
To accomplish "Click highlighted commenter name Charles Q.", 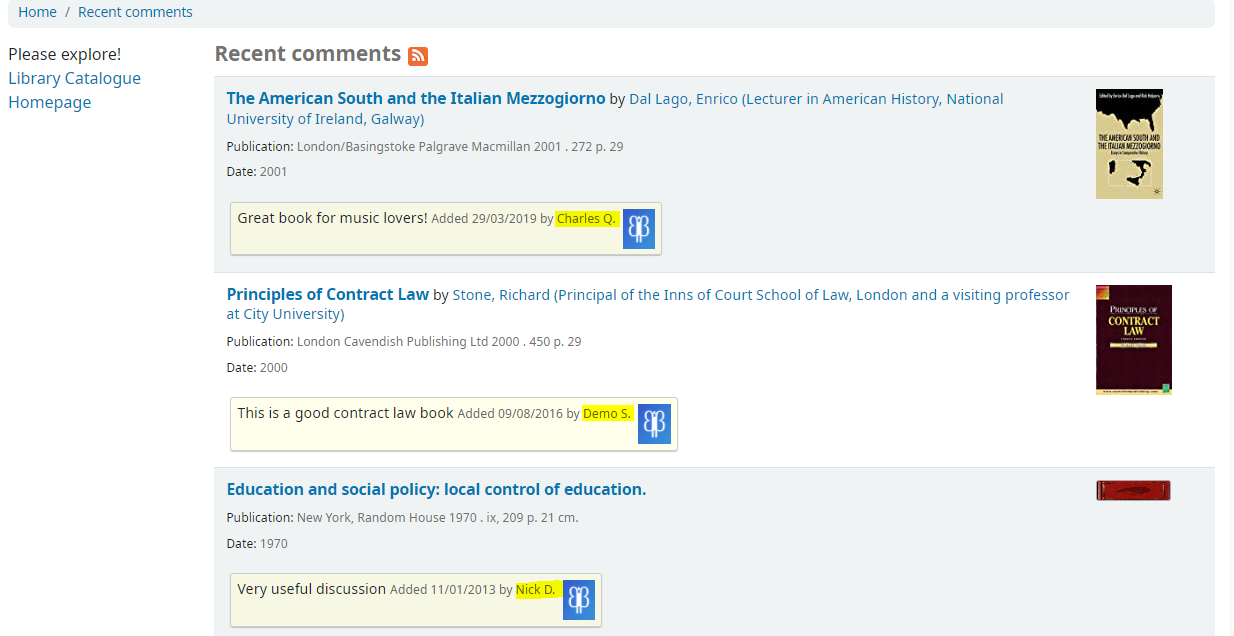I will point(587,219).
